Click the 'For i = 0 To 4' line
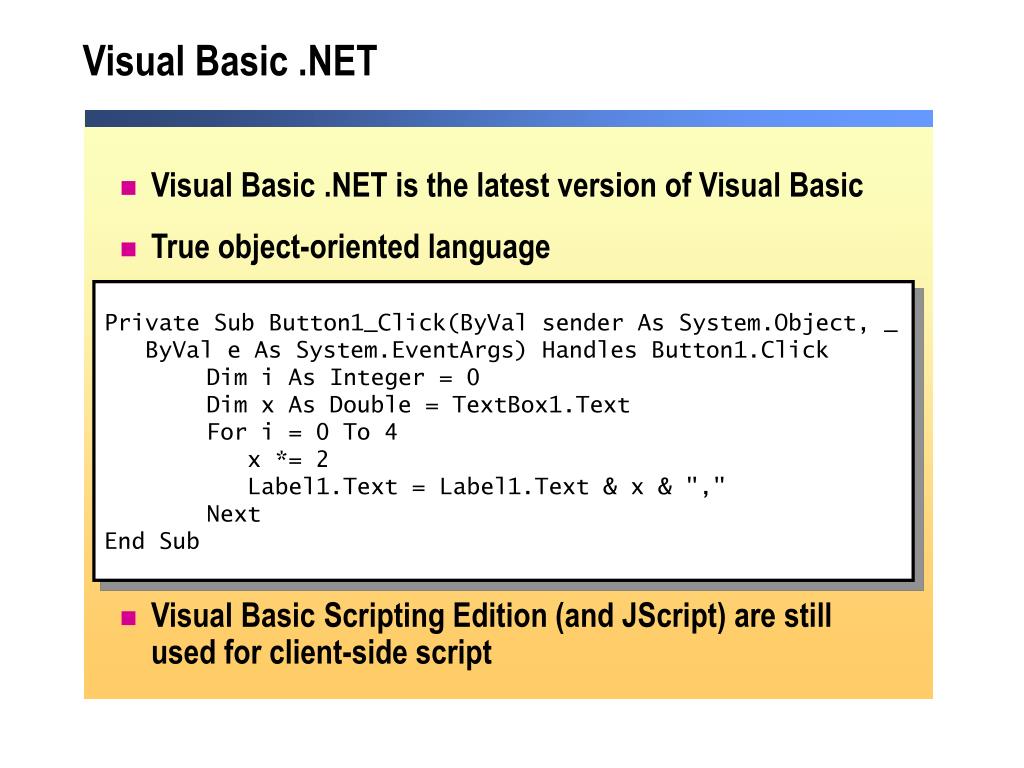This screenshot has width=1024, height=768. [302, 432]
